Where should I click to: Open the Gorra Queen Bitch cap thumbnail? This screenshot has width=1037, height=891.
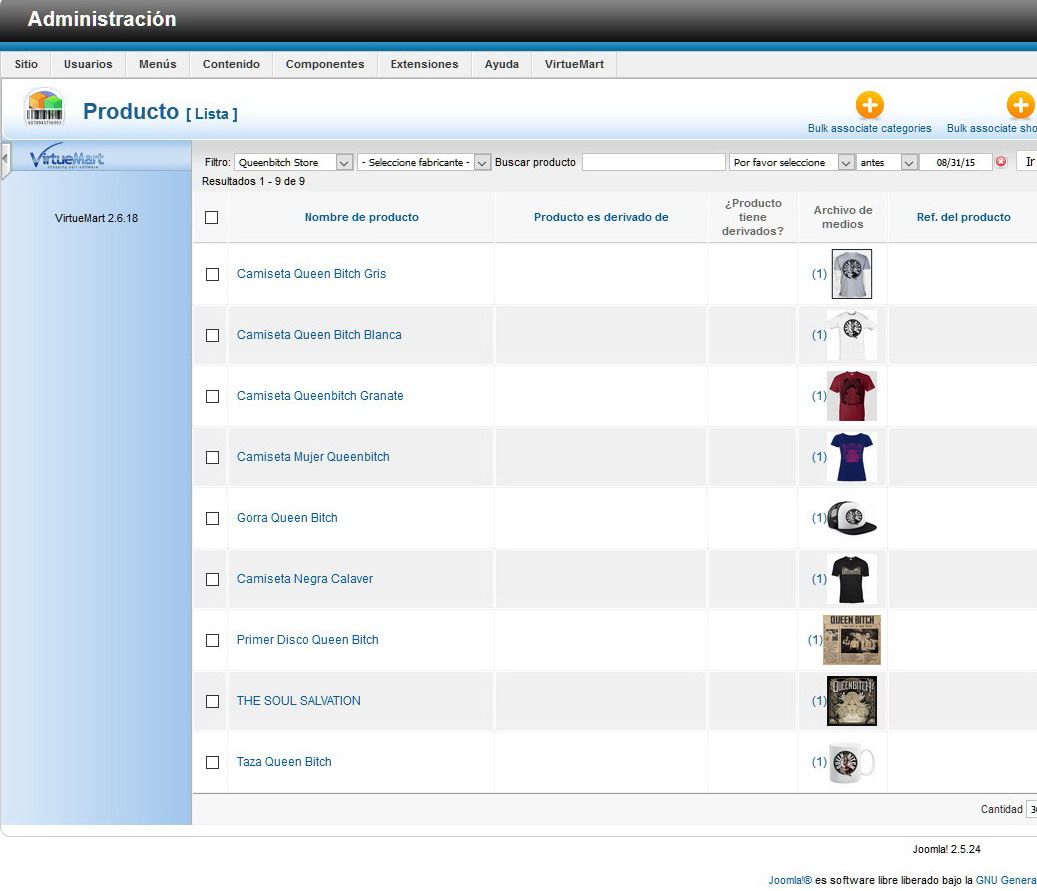click(x=852, y=517)
